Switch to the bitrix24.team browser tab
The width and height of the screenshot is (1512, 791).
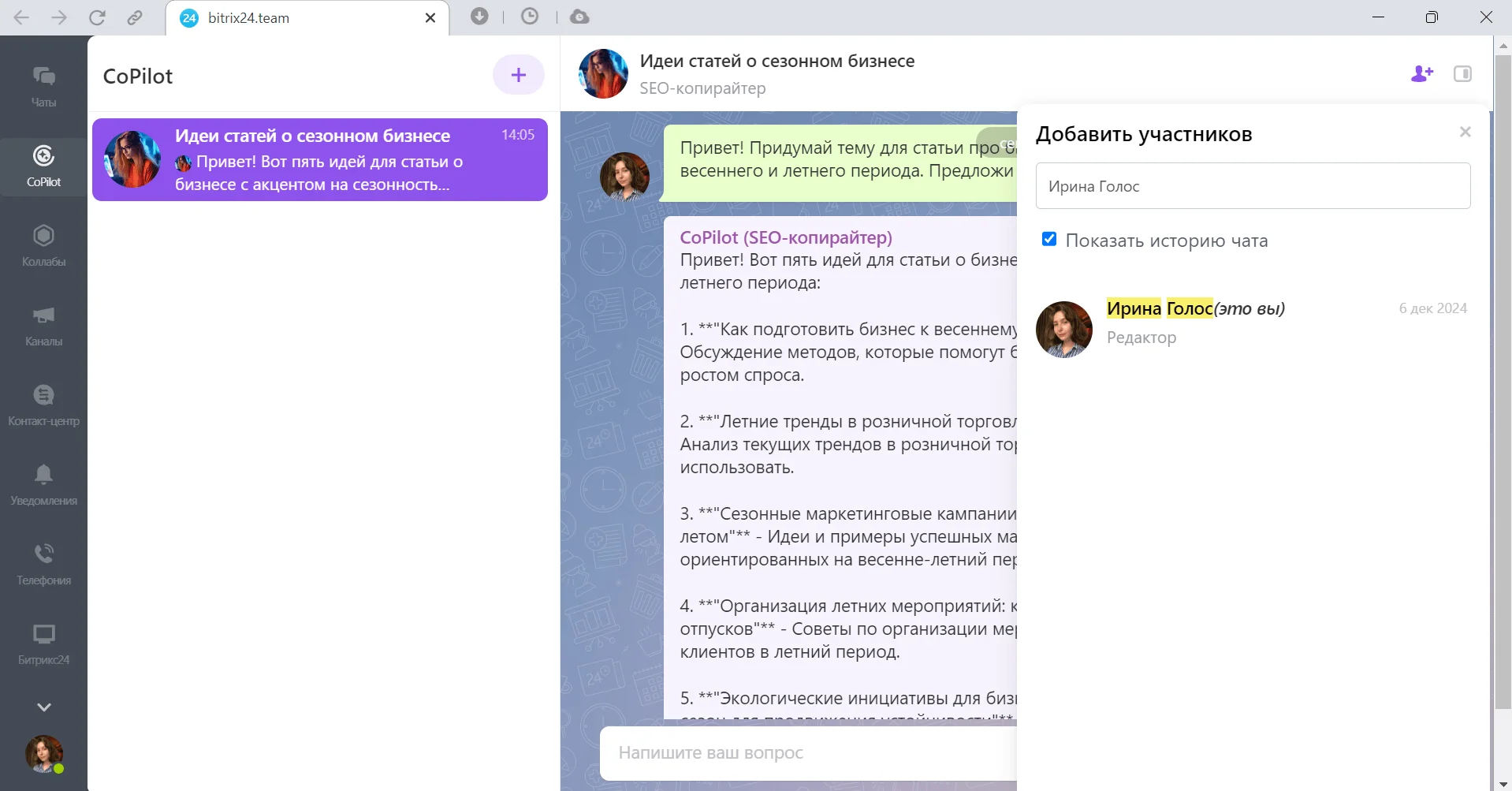tap(260, 17)
